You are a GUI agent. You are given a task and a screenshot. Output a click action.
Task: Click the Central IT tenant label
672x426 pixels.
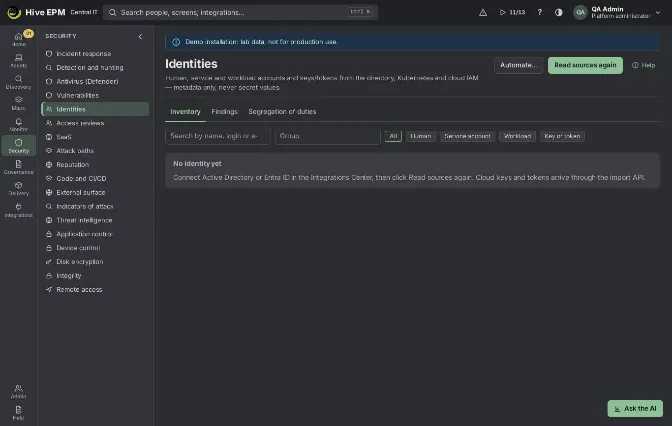coord(84,12)
